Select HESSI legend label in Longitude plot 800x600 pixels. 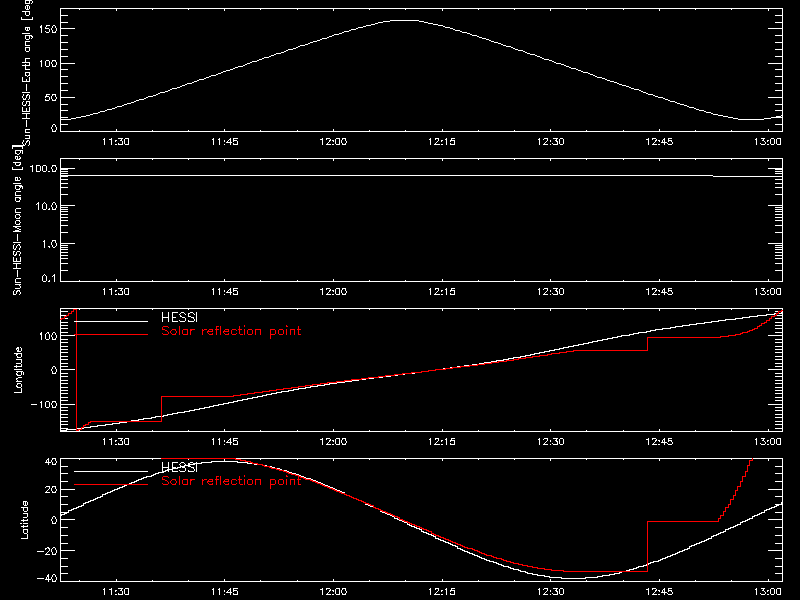coord(179,317)
